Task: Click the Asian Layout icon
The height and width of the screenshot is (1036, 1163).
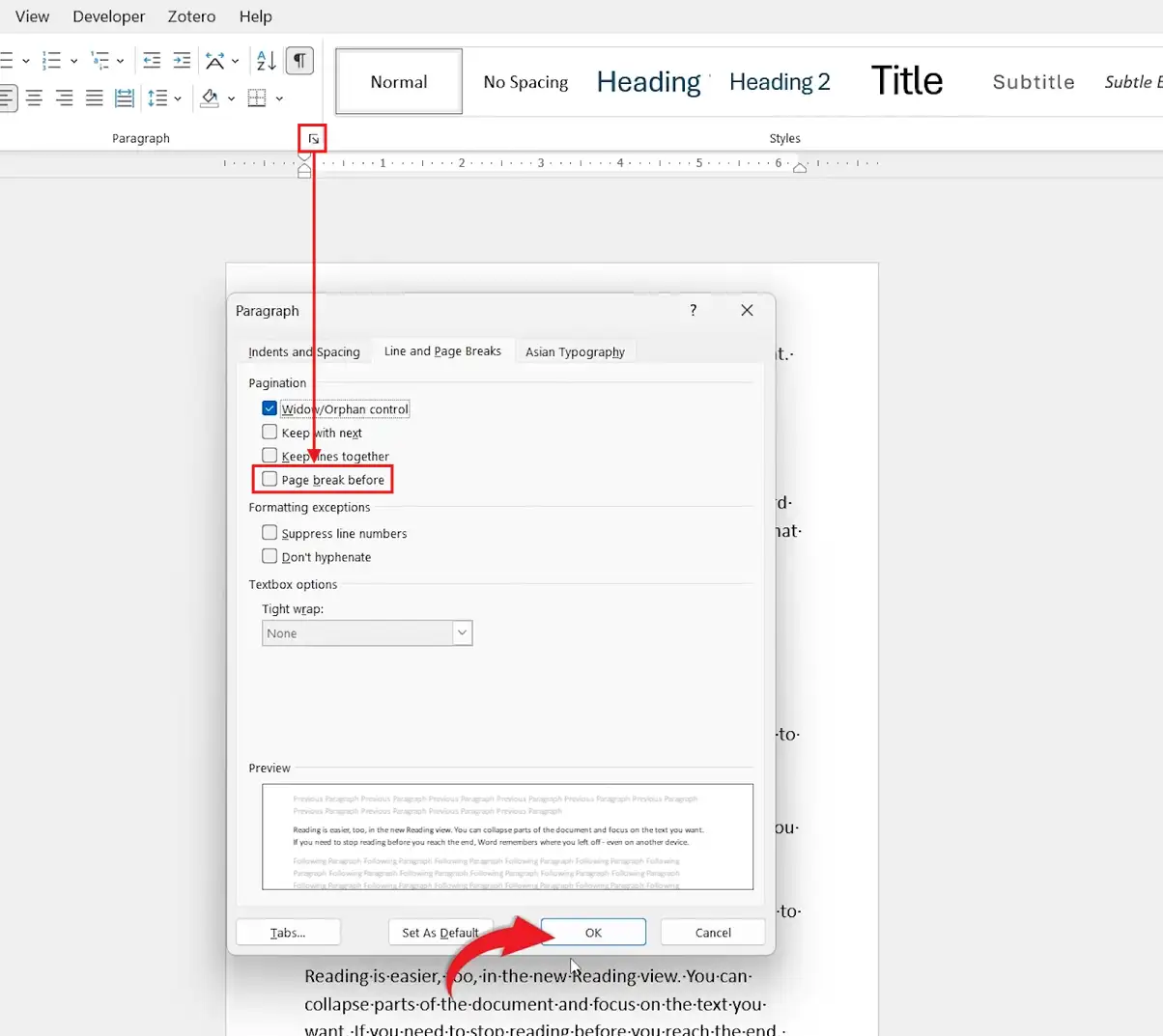Action: (x=215, y=61)
